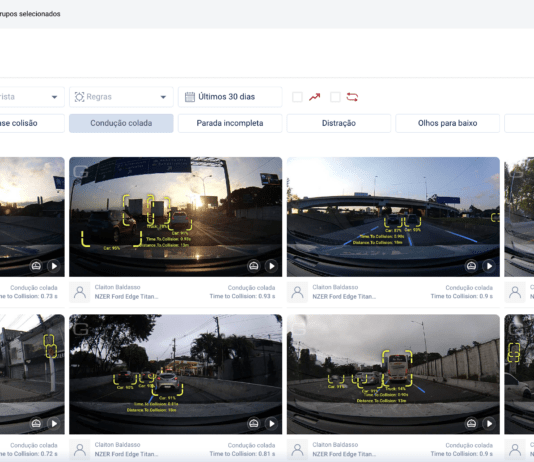Image resolution: width=534 pixels, height=462 pixels.
Task: Toggle the checkbox beside trending arrow
Action: (x=297, y=97)
